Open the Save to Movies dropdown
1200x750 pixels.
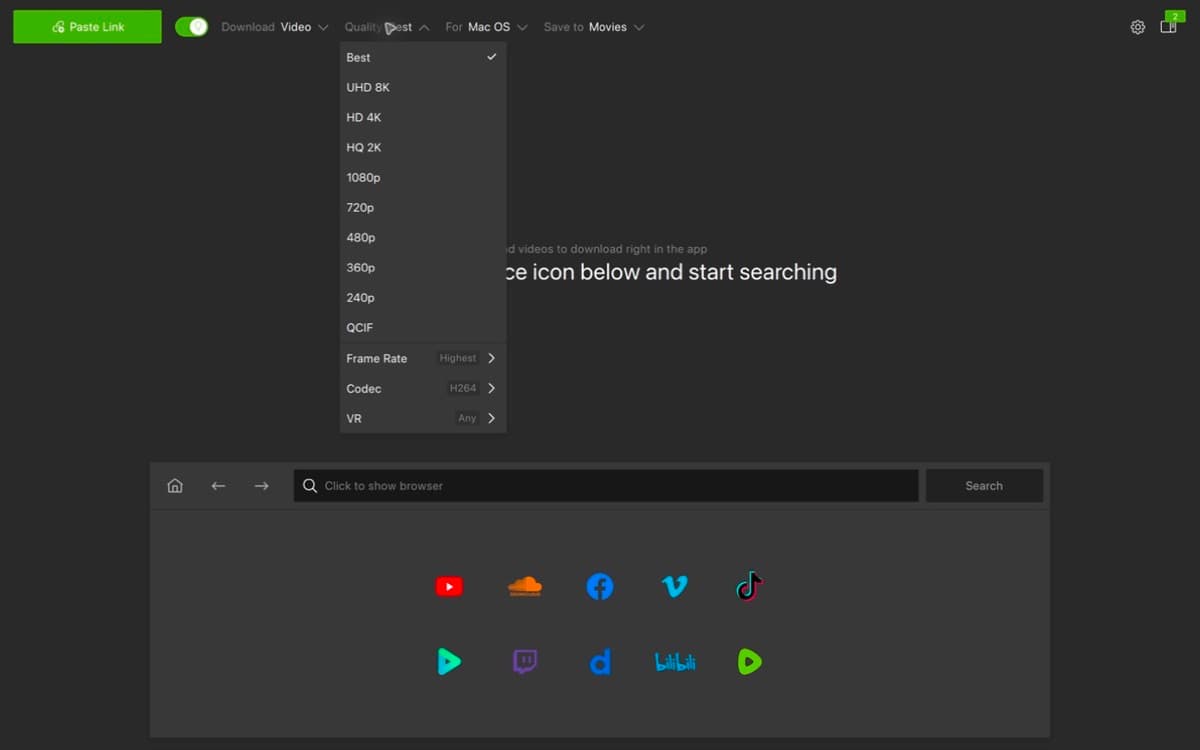[x=594, y=27]
